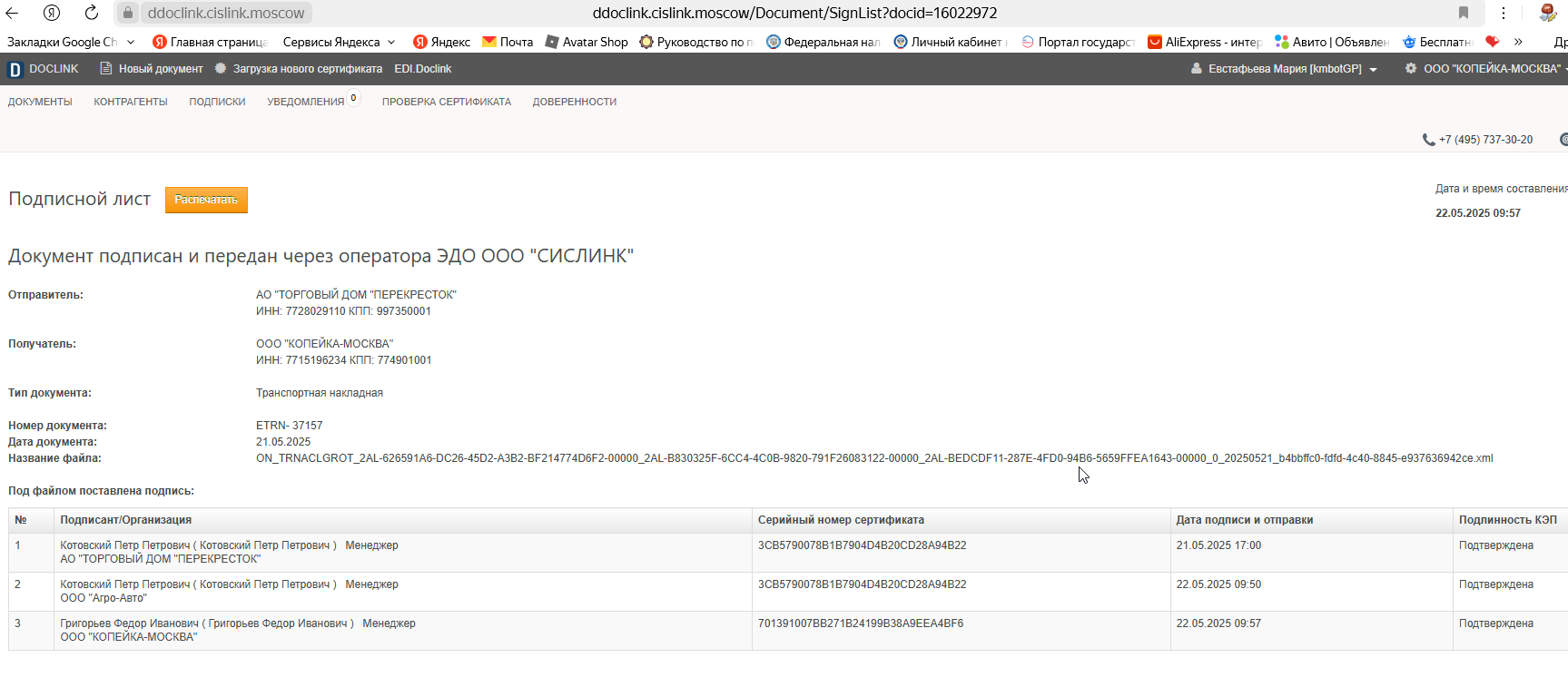This screenshot has height=697, width=1568.
Task: Open the КОНТРАГЕНТЫ menu
Action: pyautogui.click(x=131, y=102)
